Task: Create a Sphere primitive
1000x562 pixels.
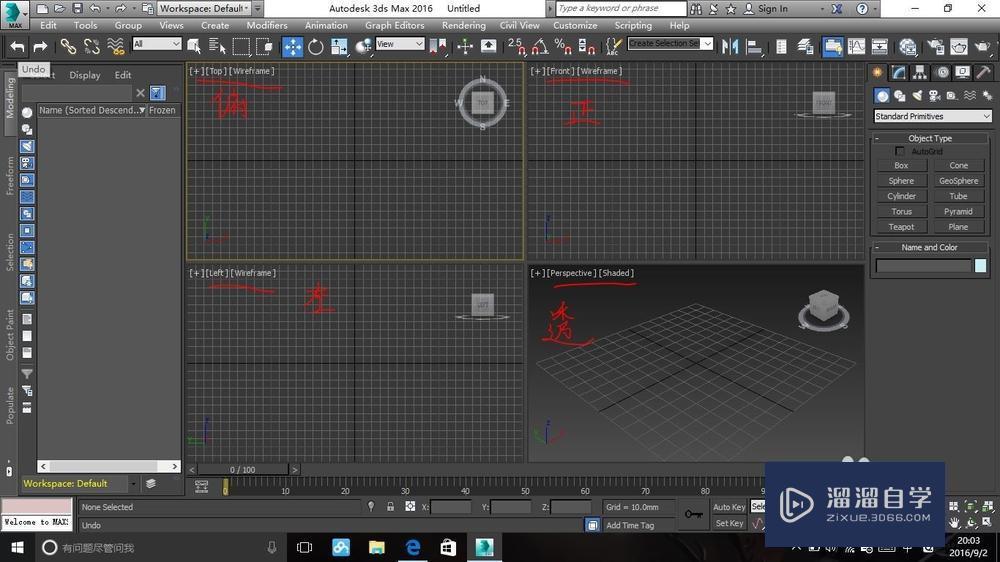Action: (x=901, y=181)
